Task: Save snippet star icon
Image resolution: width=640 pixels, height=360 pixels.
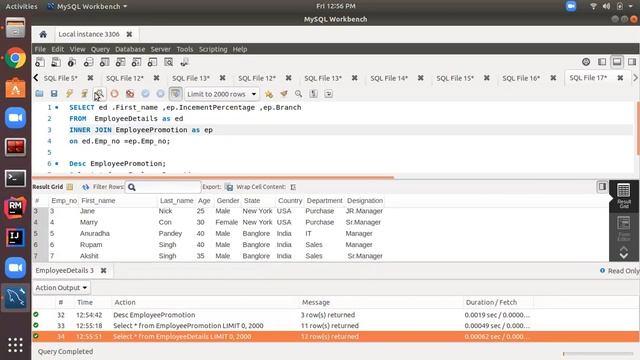Action: tap(269, 93)
